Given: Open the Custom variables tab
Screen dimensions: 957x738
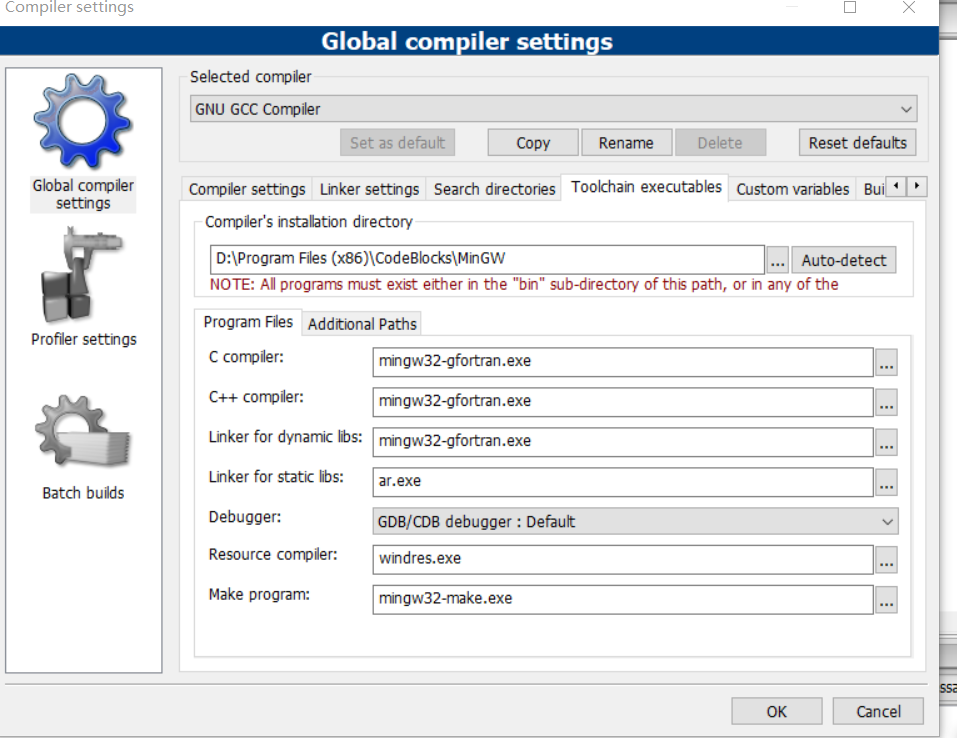Looking at the screenshot, I should tap(792, 189).
